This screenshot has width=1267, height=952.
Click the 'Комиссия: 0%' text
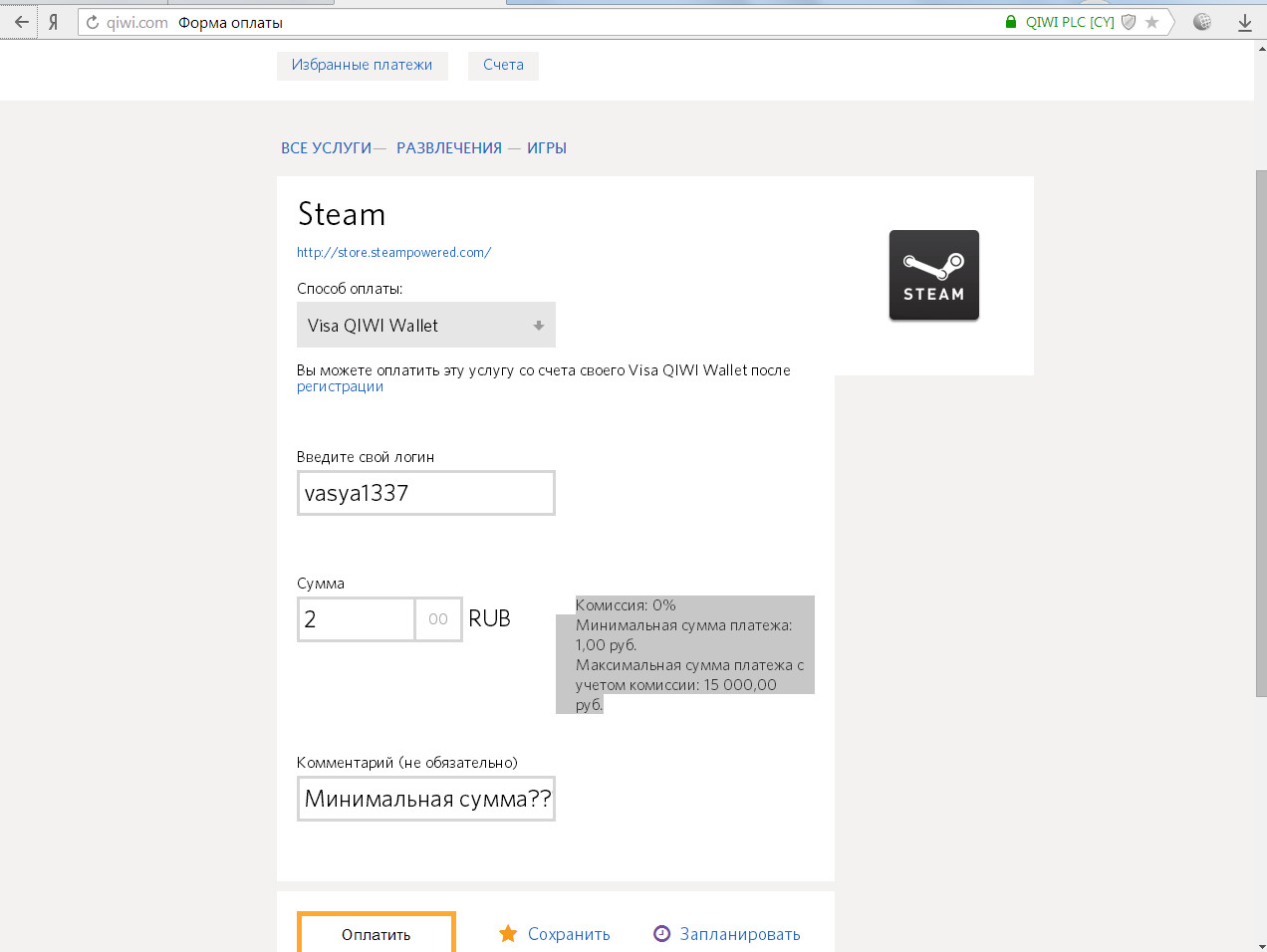(626, 605)
